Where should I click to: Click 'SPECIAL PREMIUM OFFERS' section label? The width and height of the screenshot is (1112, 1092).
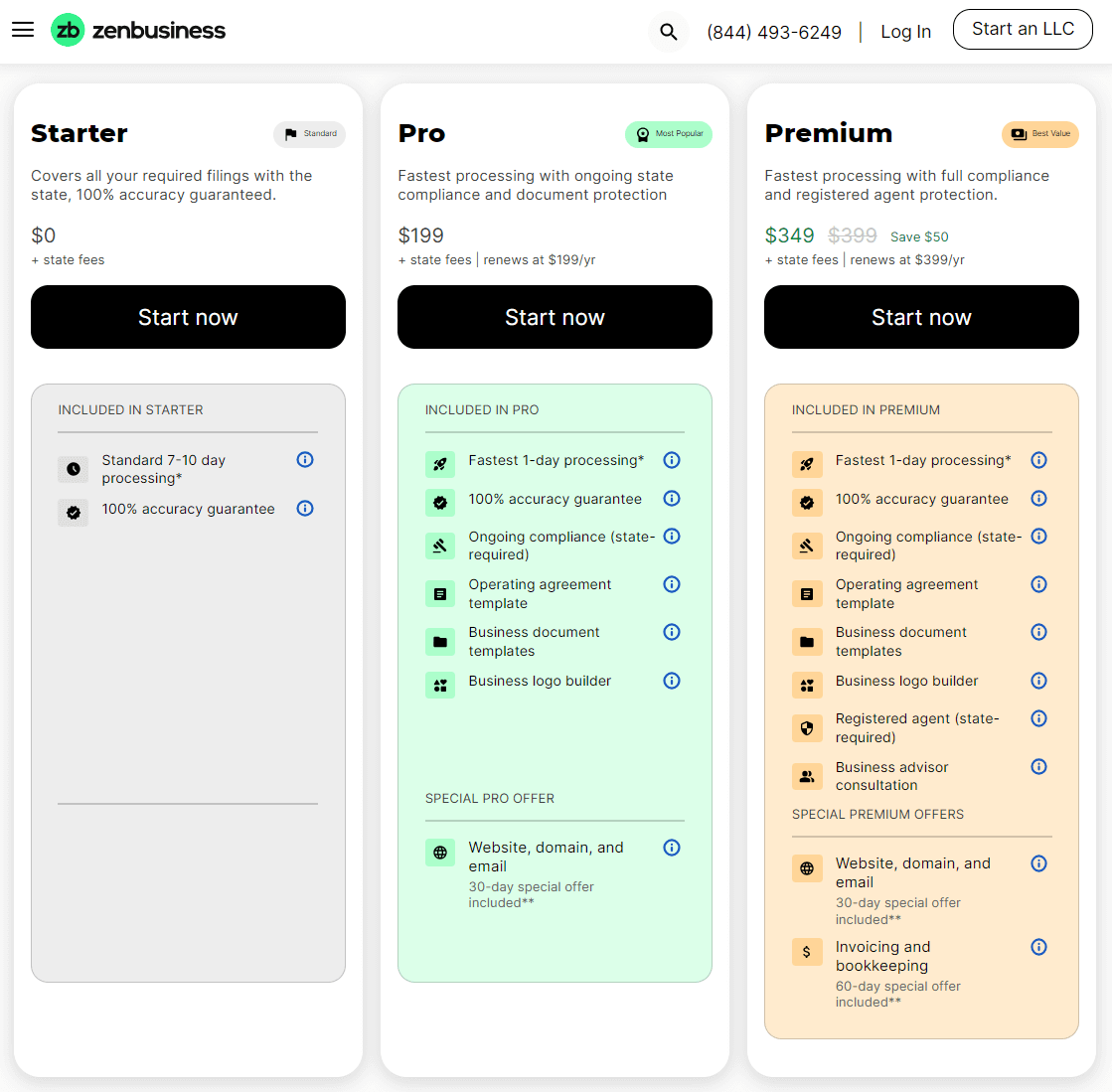[x=877, y=814]
